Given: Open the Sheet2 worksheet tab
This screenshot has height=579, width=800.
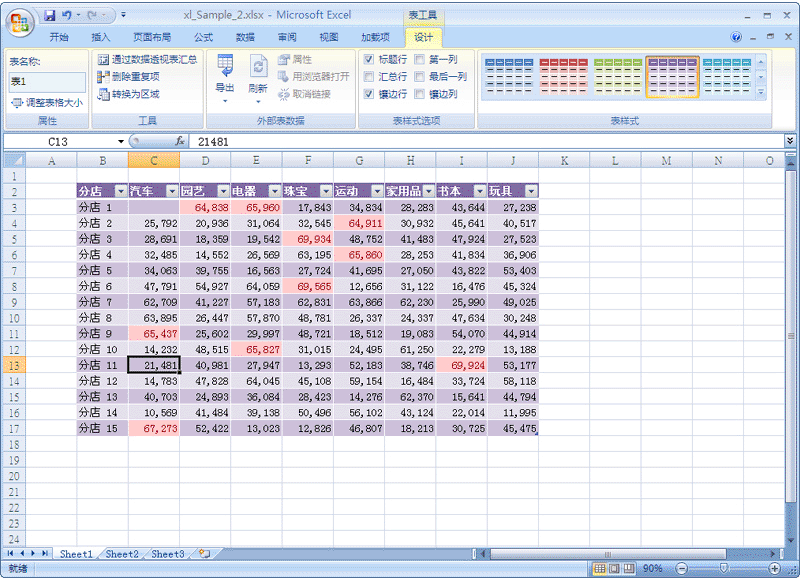Looking at the screenshot, I should (122, 553).
